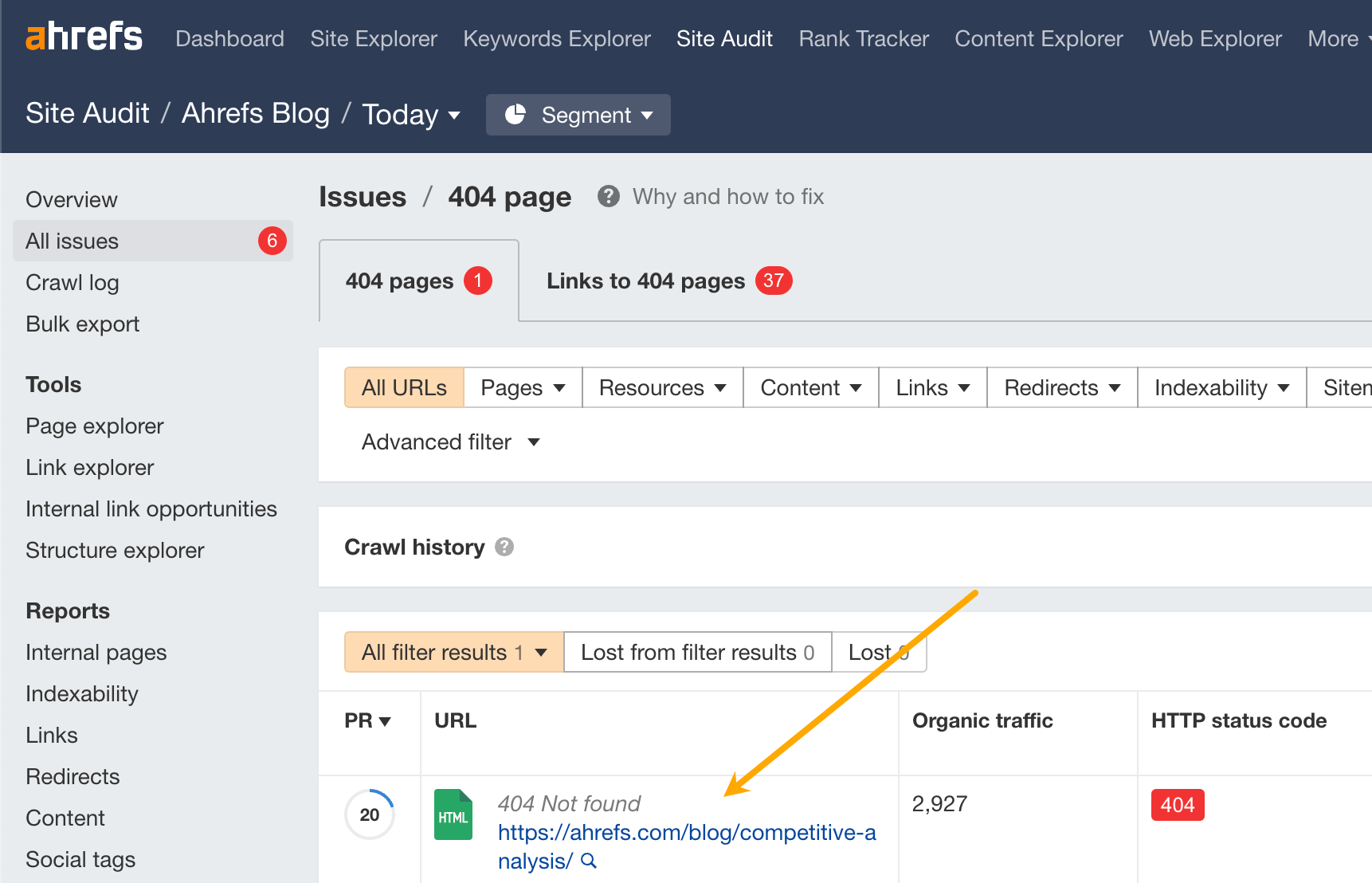Click the ahrefs logo
The width and height of the screenshot is (1372, 883).
click(x=83, y=36)
